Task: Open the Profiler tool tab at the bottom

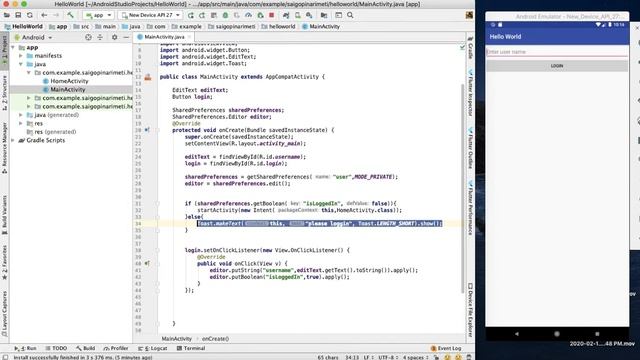Action: 116,348
